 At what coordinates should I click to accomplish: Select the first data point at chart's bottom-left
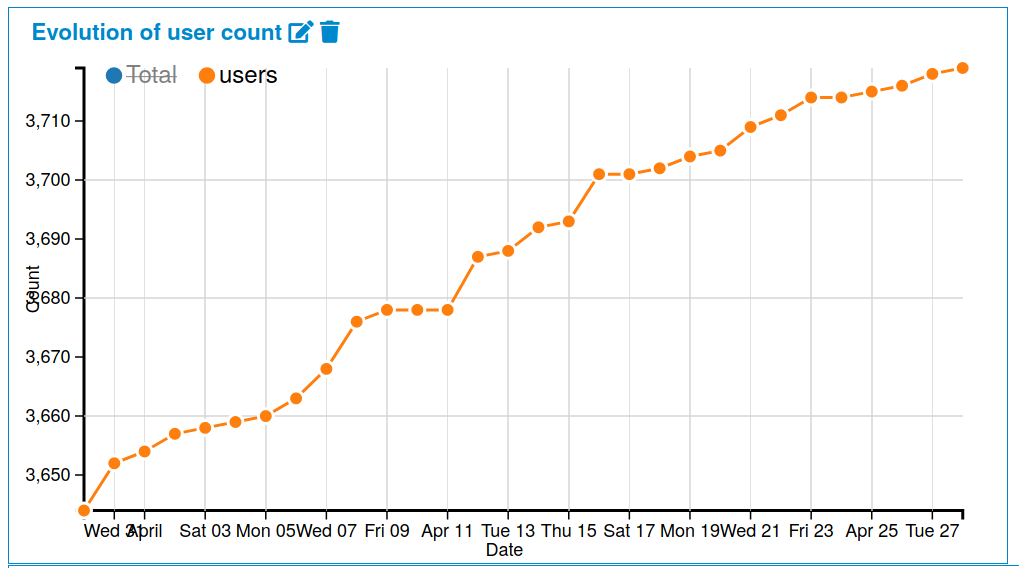[84, 511]
